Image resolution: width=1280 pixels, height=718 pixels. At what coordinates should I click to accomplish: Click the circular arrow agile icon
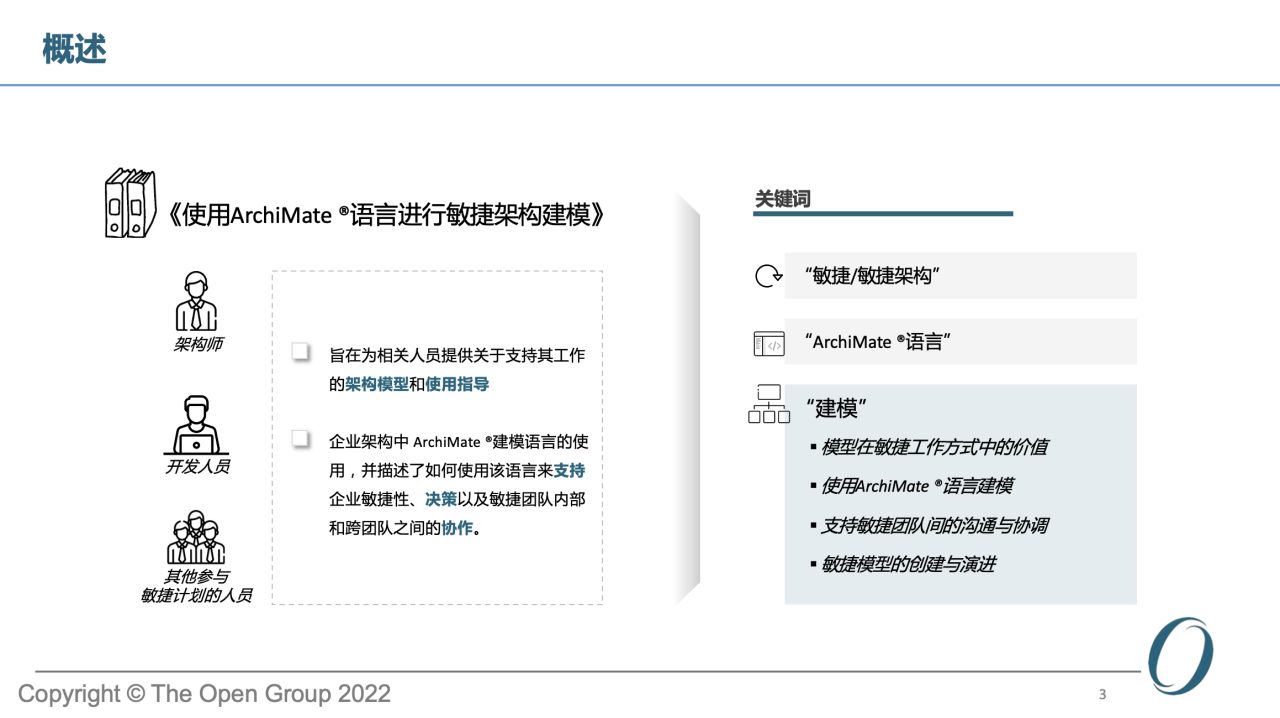click(x=768, y=276)
